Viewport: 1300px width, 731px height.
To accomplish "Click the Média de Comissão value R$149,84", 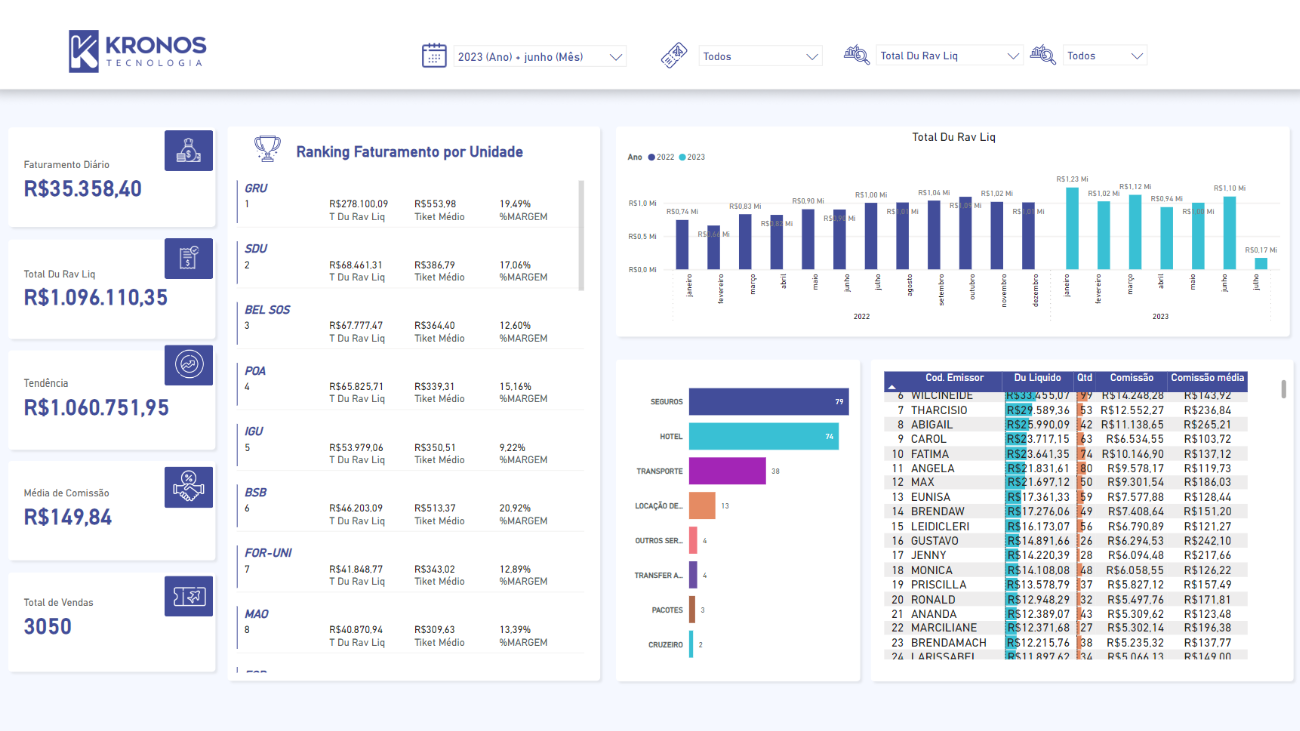I will click(68, 517).
